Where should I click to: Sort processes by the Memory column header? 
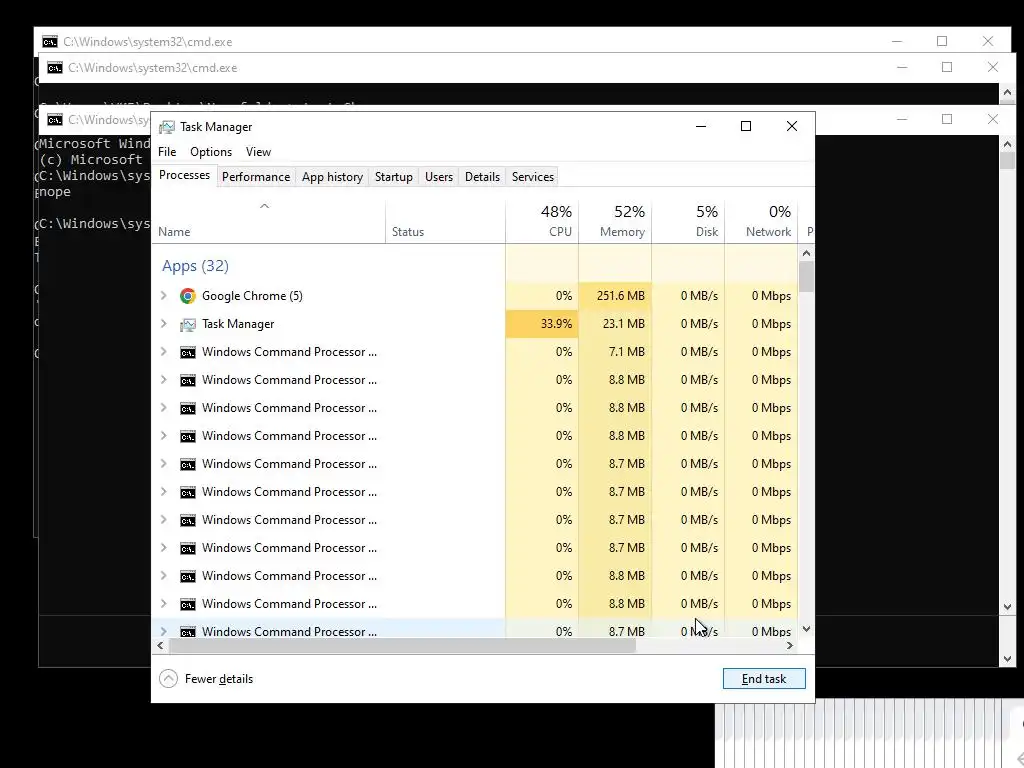tap(615, 221)
